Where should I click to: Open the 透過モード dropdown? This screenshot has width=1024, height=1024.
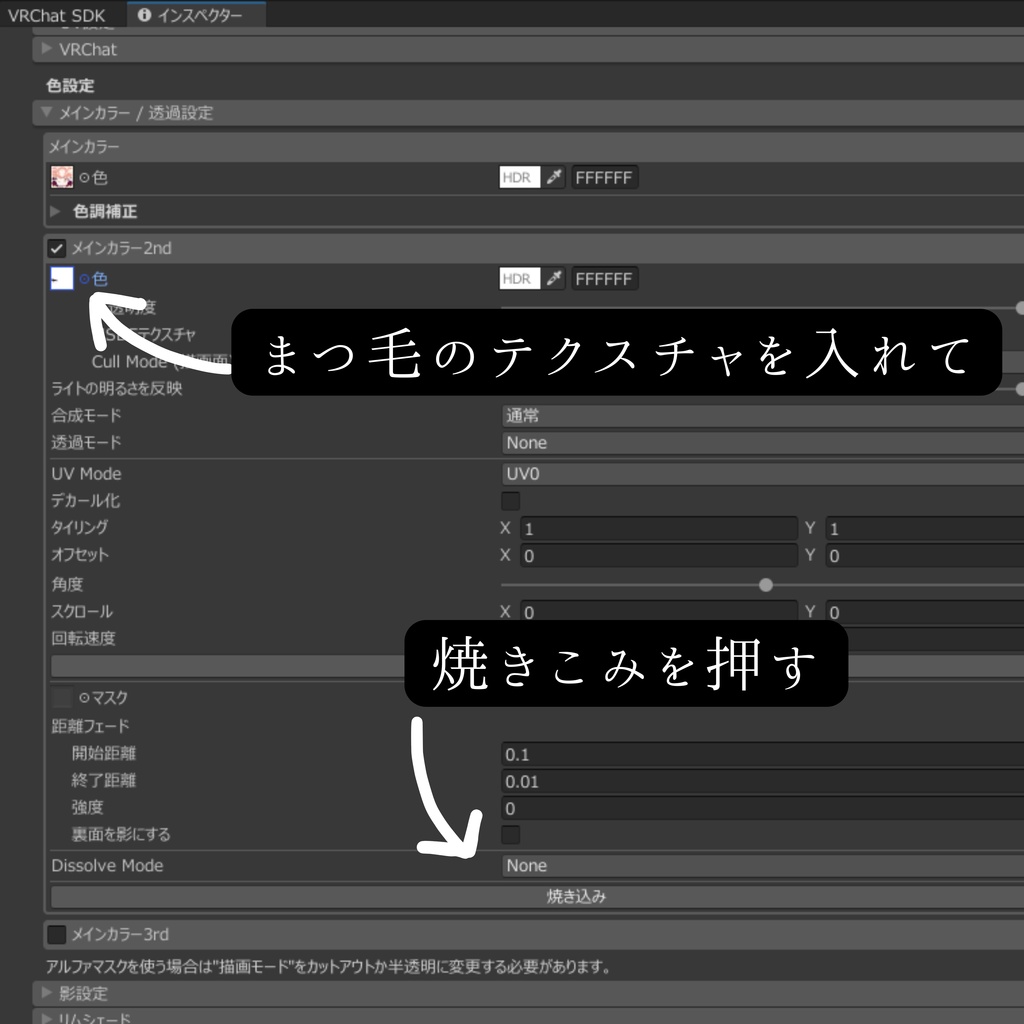[763, 443]
